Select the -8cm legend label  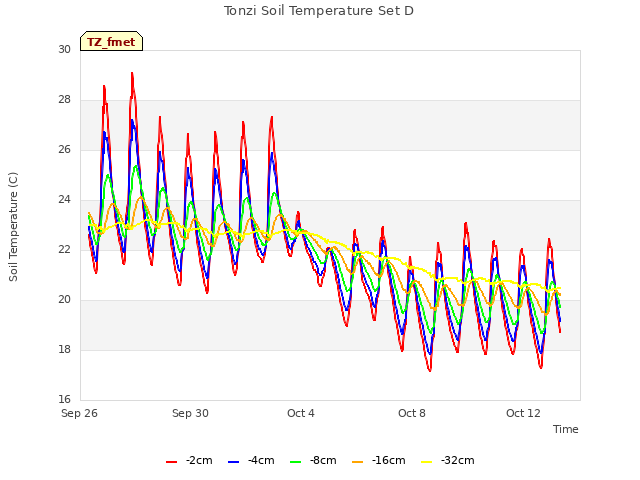pos(323,460)
